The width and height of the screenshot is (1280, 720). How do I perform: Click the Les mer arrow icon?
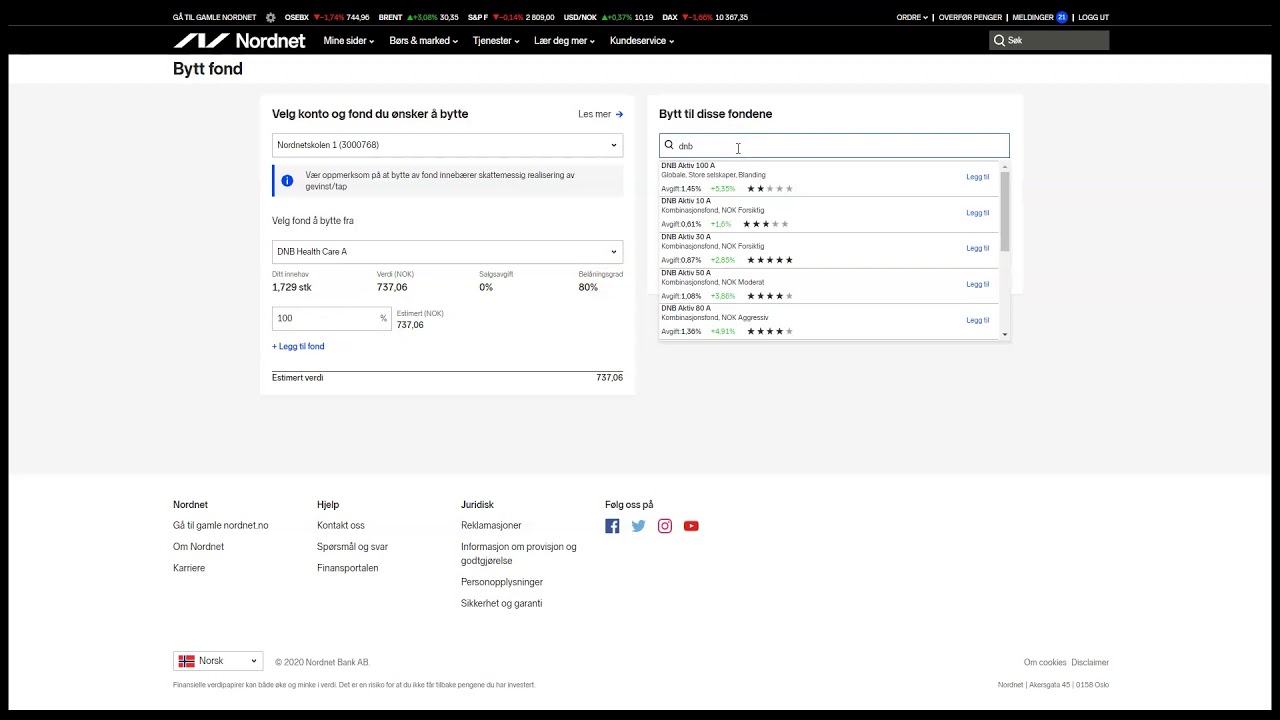[619, 114]
